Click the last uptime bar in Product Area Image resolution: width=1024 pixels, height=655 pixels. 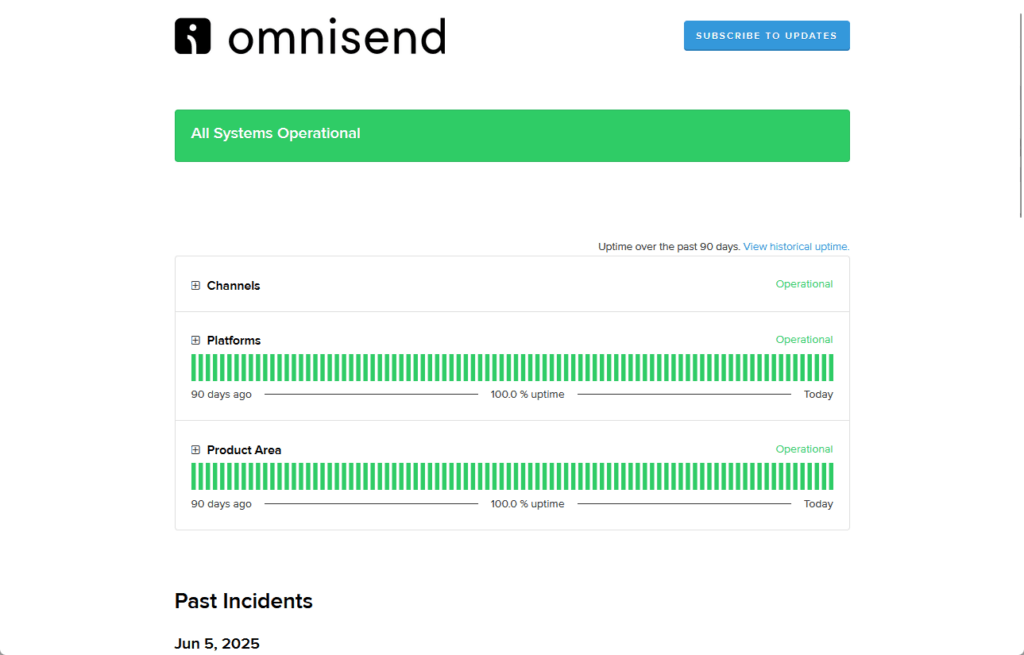point(831,477)
